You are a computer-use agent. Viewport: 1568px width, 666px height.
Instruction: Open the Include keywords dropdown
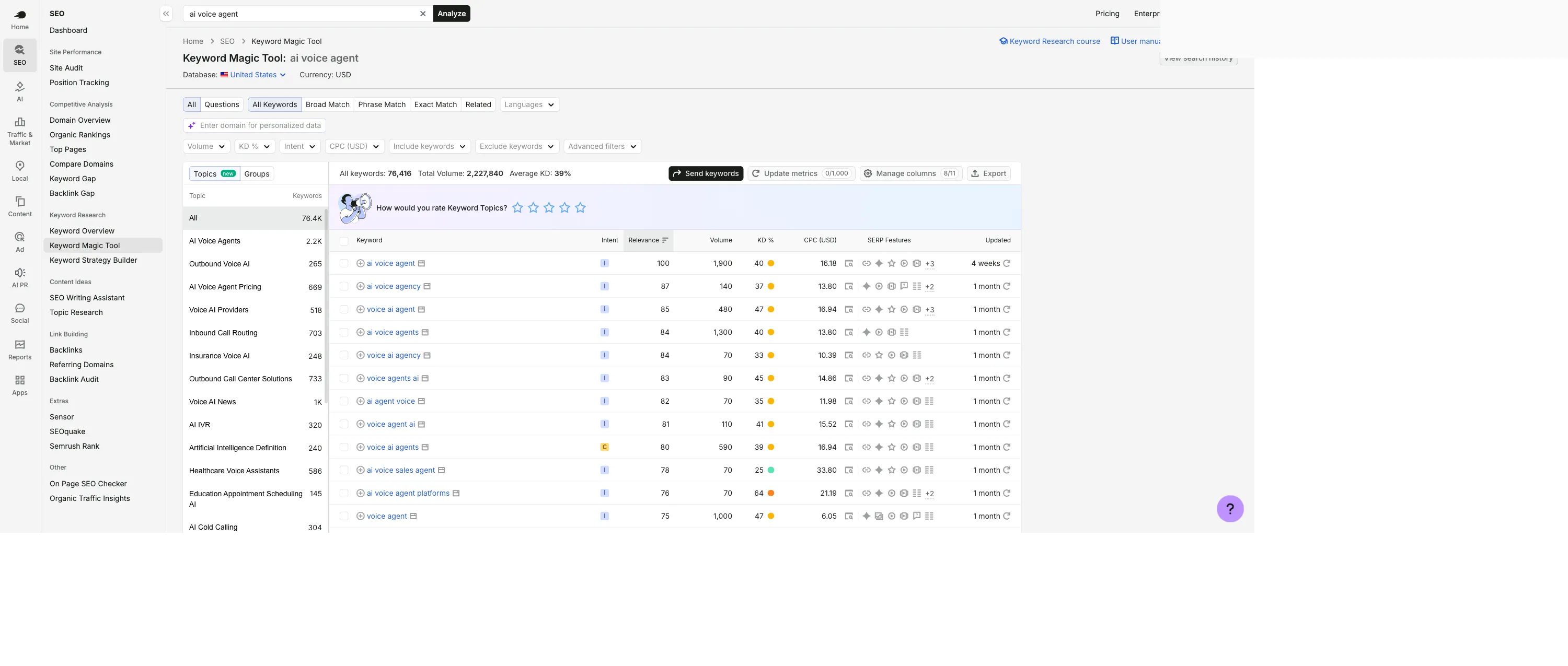[429, 146]
